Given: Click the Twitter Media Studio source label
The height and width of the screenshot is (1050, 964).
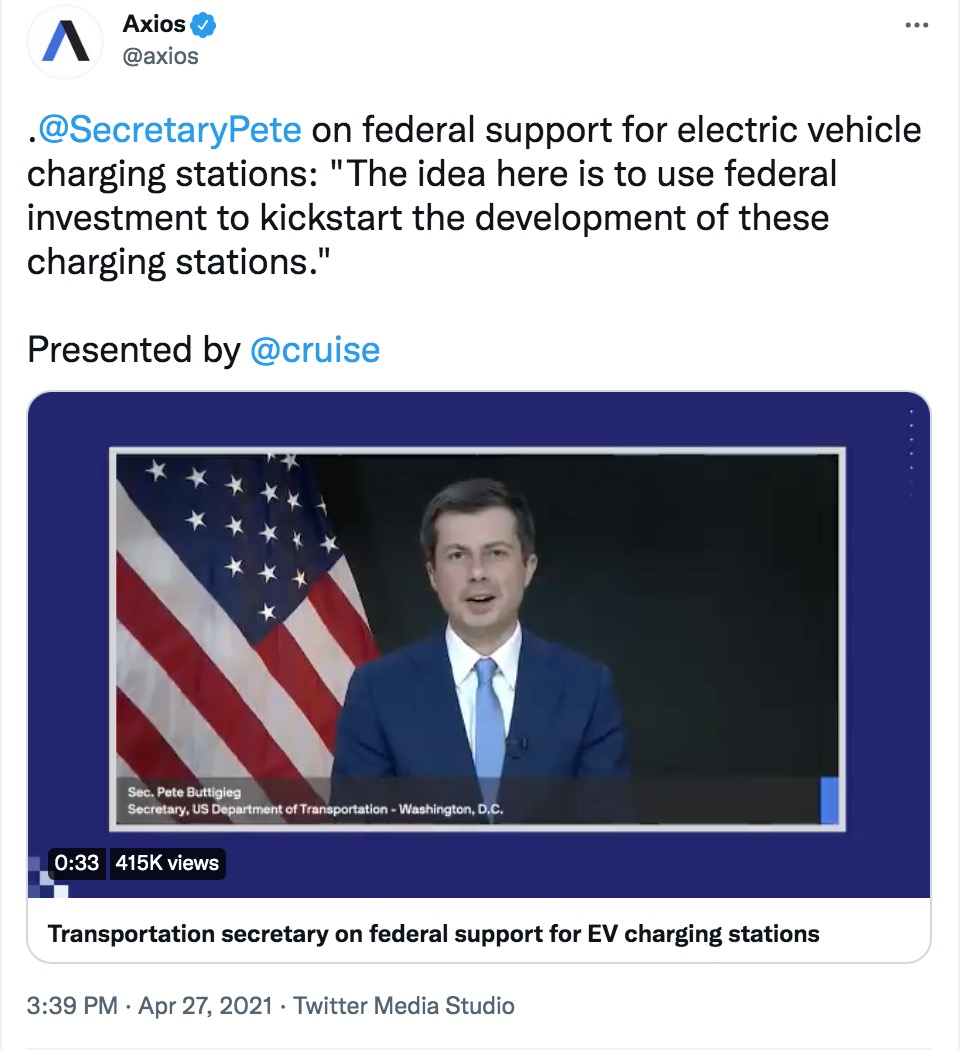Looking at the screenshot, I should coord(404,1006).
